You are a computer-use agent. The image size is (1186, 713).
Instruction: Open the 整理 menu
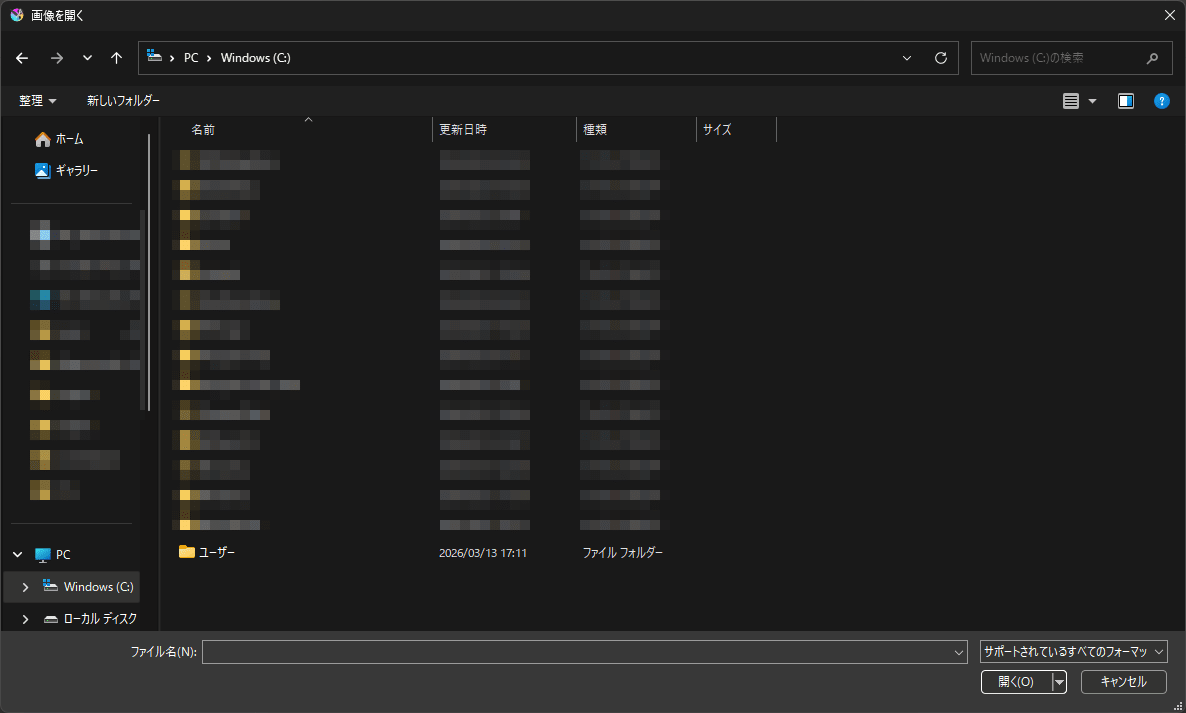click(x=38, y=101)
